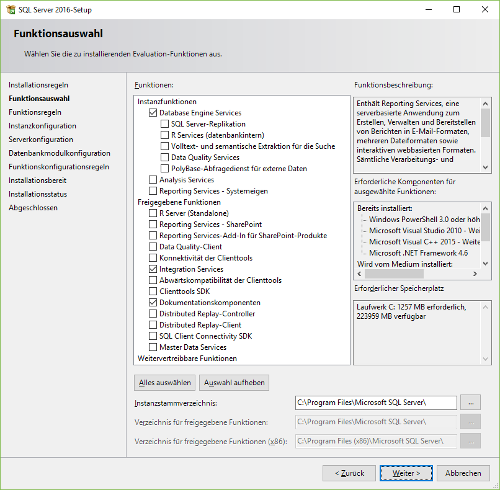This screenshot has width=500, height=490.
Task: Select Microsoft Visual Studio 2010 entry
Action: pyautogui.click(x=424, y=230)
